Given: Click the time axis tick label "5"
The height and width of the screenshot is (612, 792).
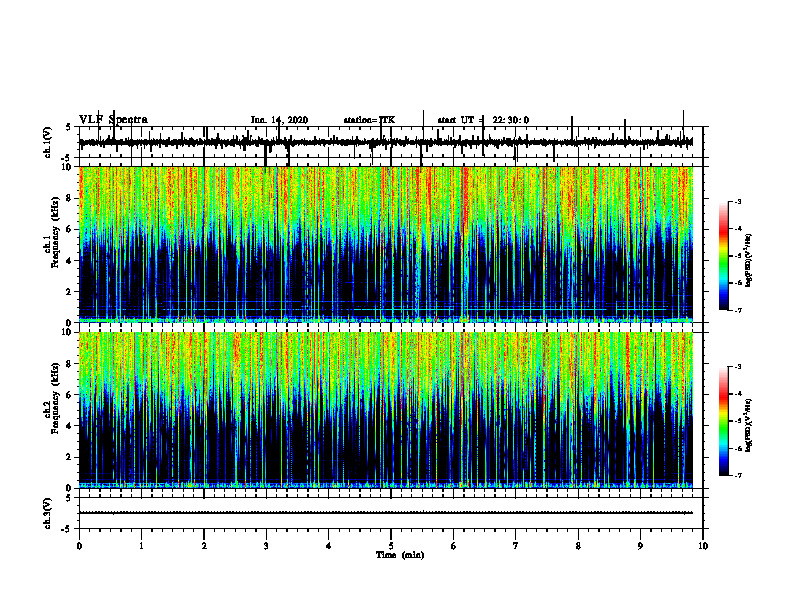Looking at the screenshot, I should [391, 546].
